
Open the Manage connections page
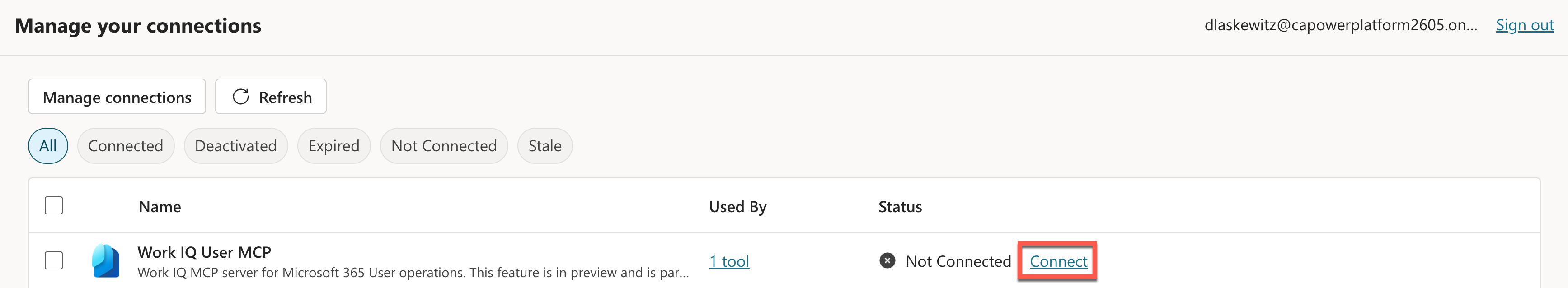click(116, 96)
